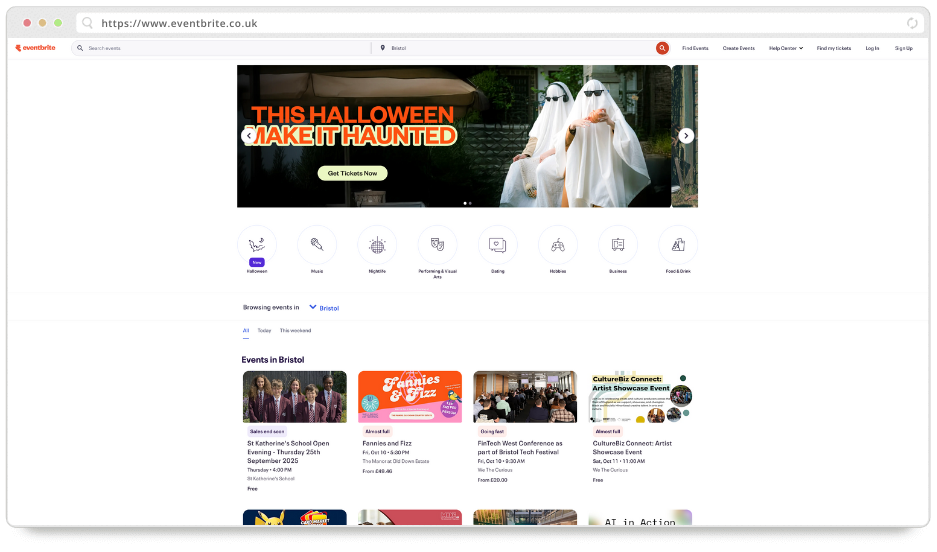Open the Bristol browsing location dropdown

click(x=324, y=308)
